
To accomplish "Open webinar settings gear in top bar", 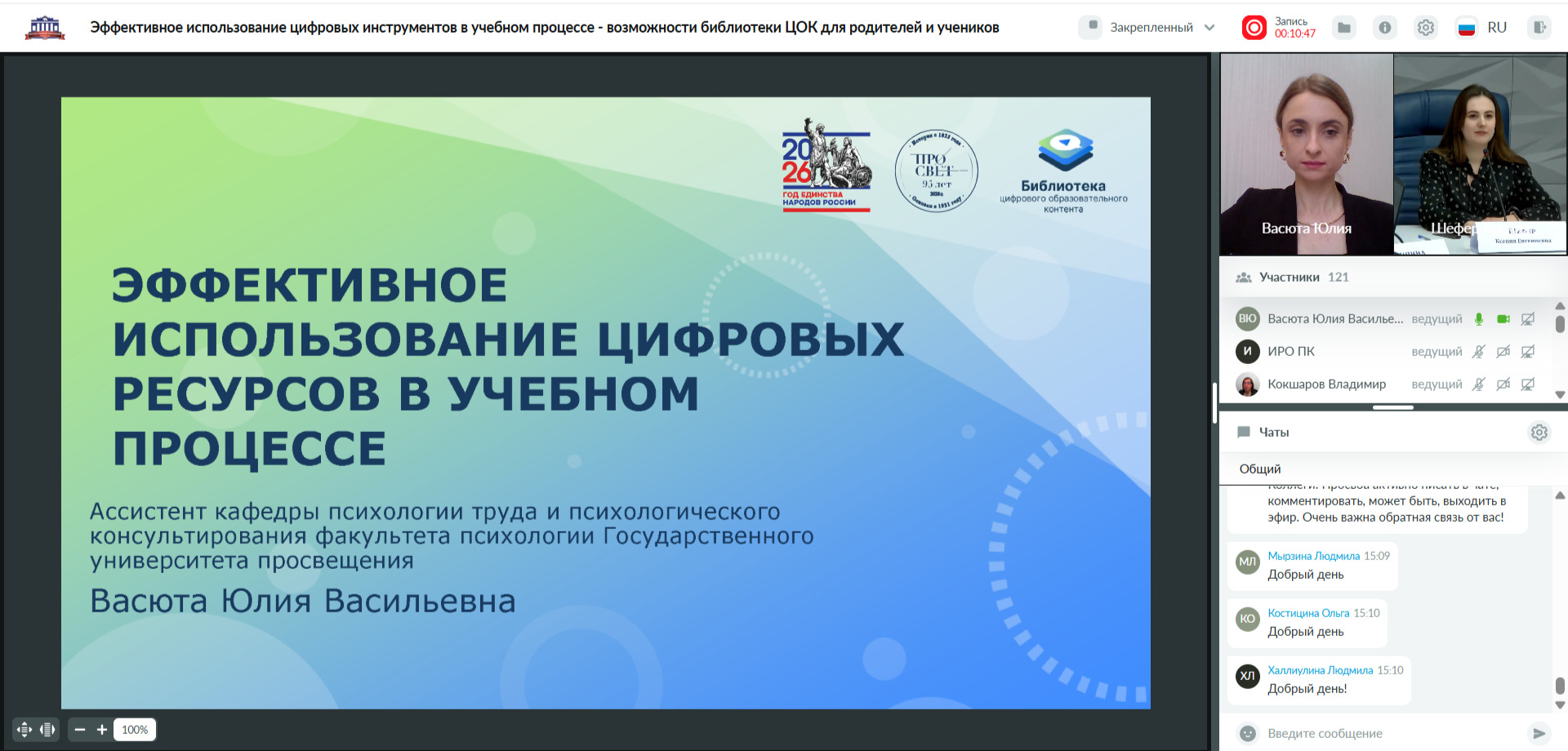I will point(1426,28).
